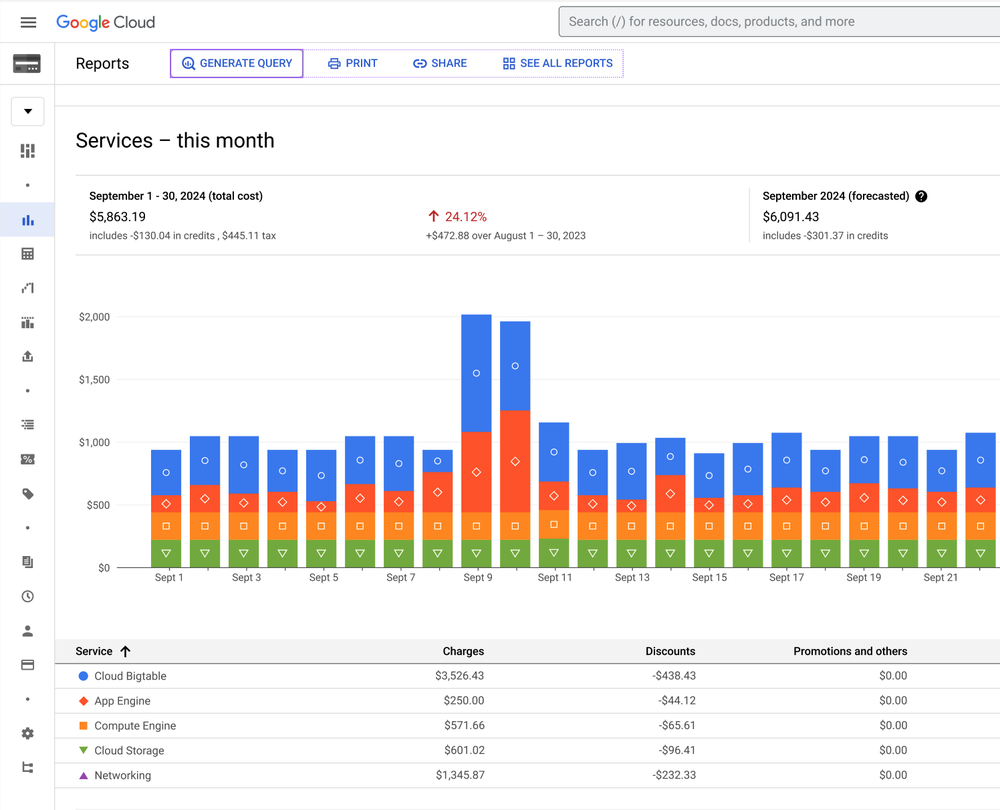This screenshot has width=1000, height=810.
Task: Select the Cloud Bigtable service row label
Action: coord(130,676)
